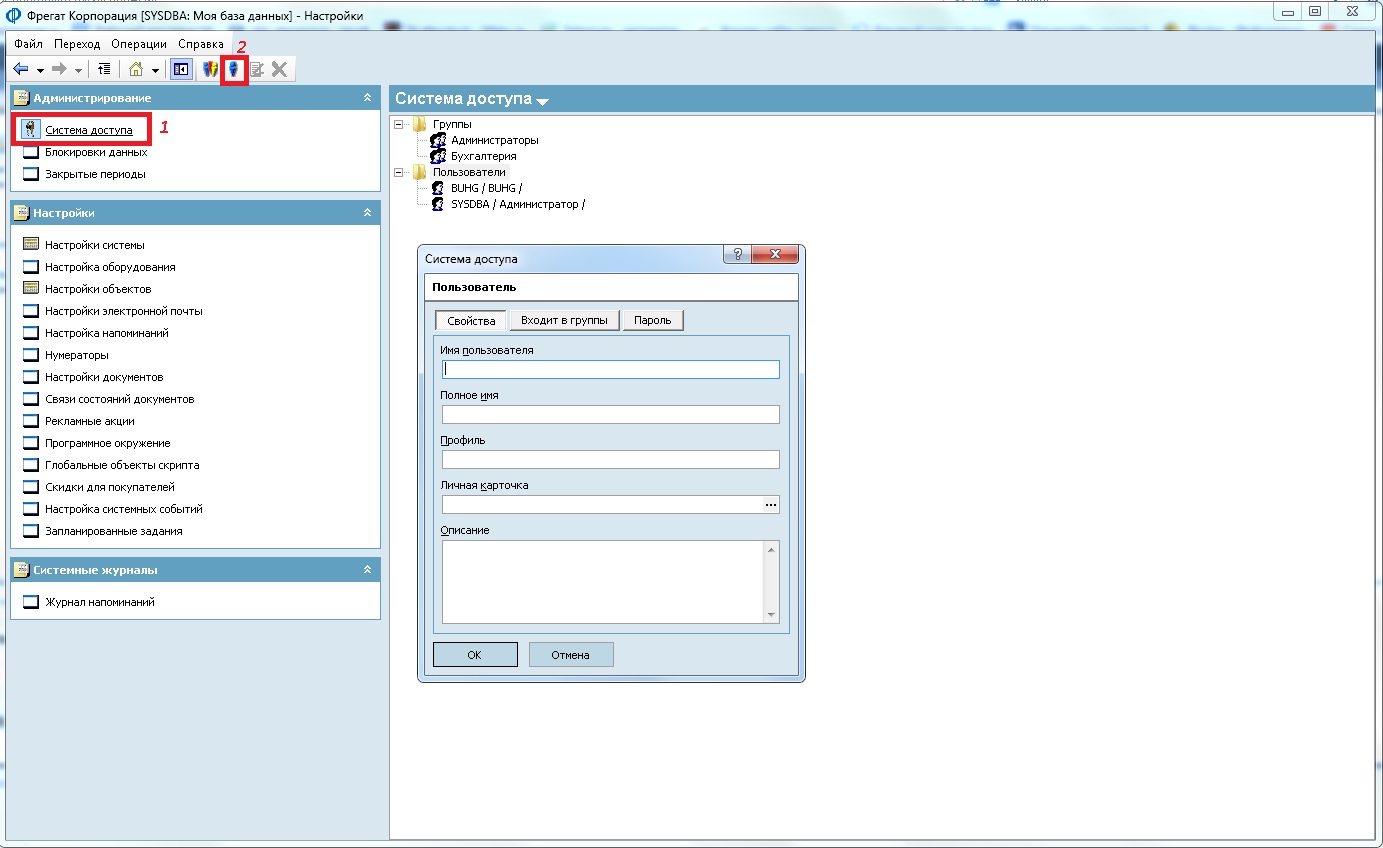Select the Свойства tab

(x=472, y=320)
